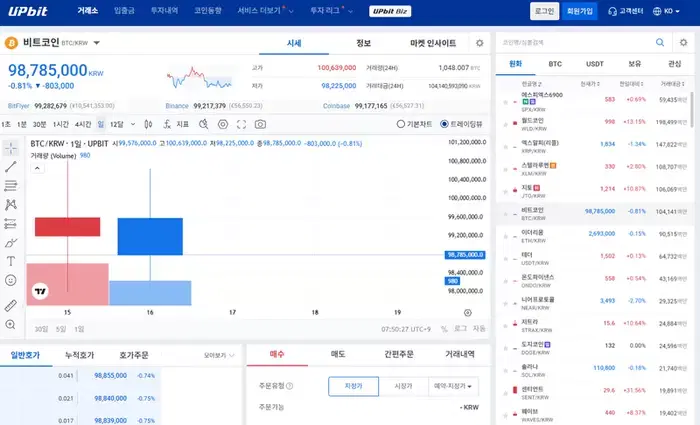The image size is (700, 425).
Task: Select the 시장가 order type
Action: [404, 386]
